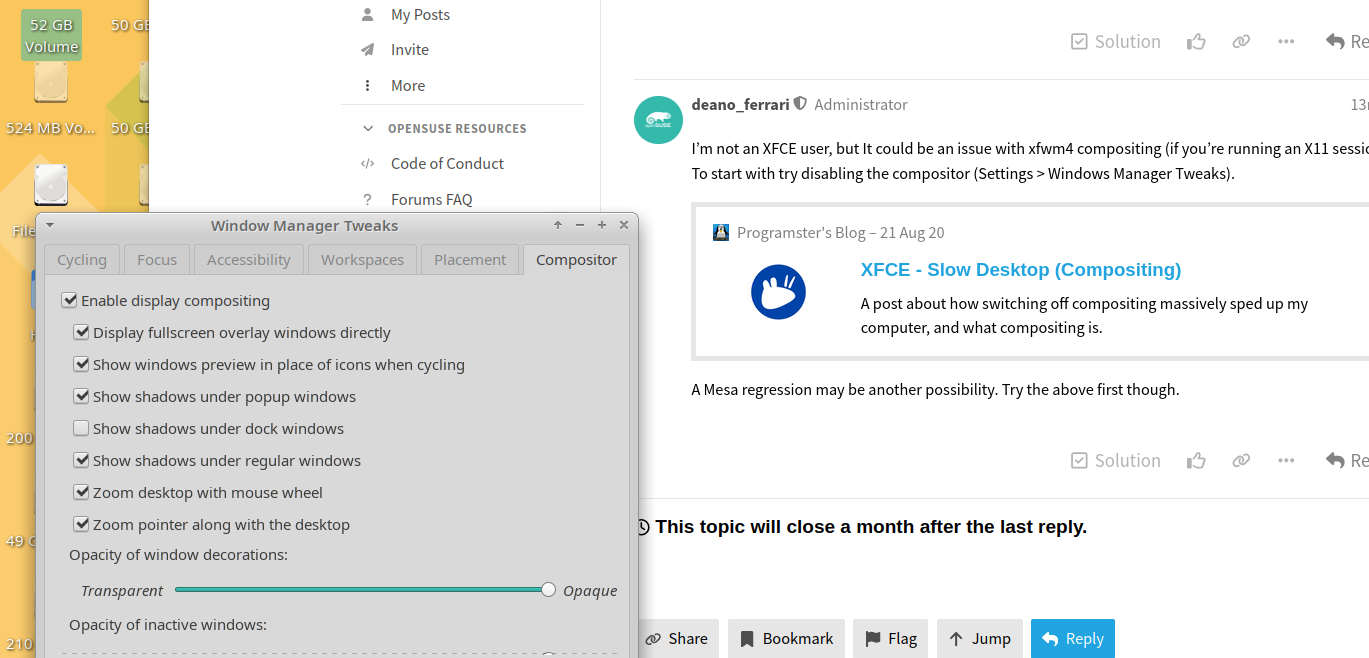Switch to the Workspaces tab
1369x658 pixels.
[x=362, y=259]
